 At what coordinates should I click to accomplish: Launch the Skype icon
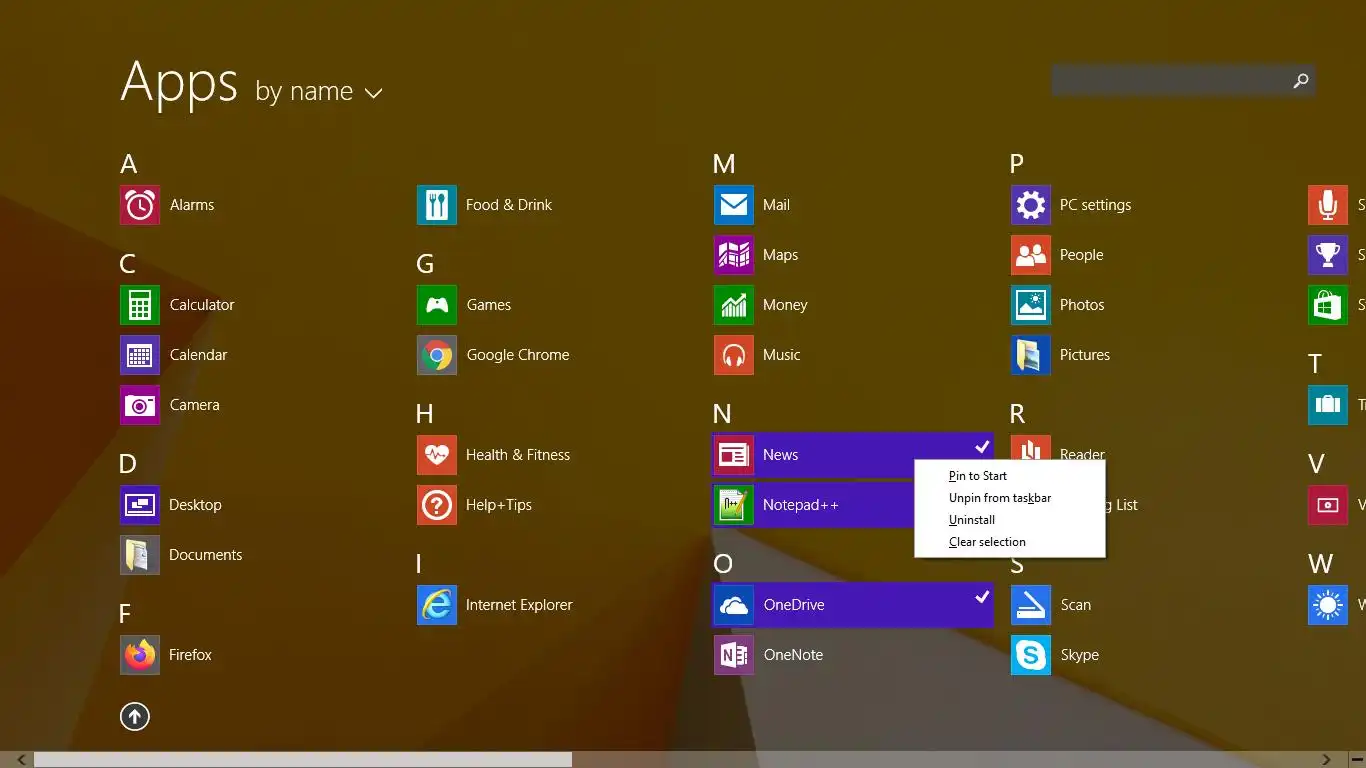click(1031, 655)
